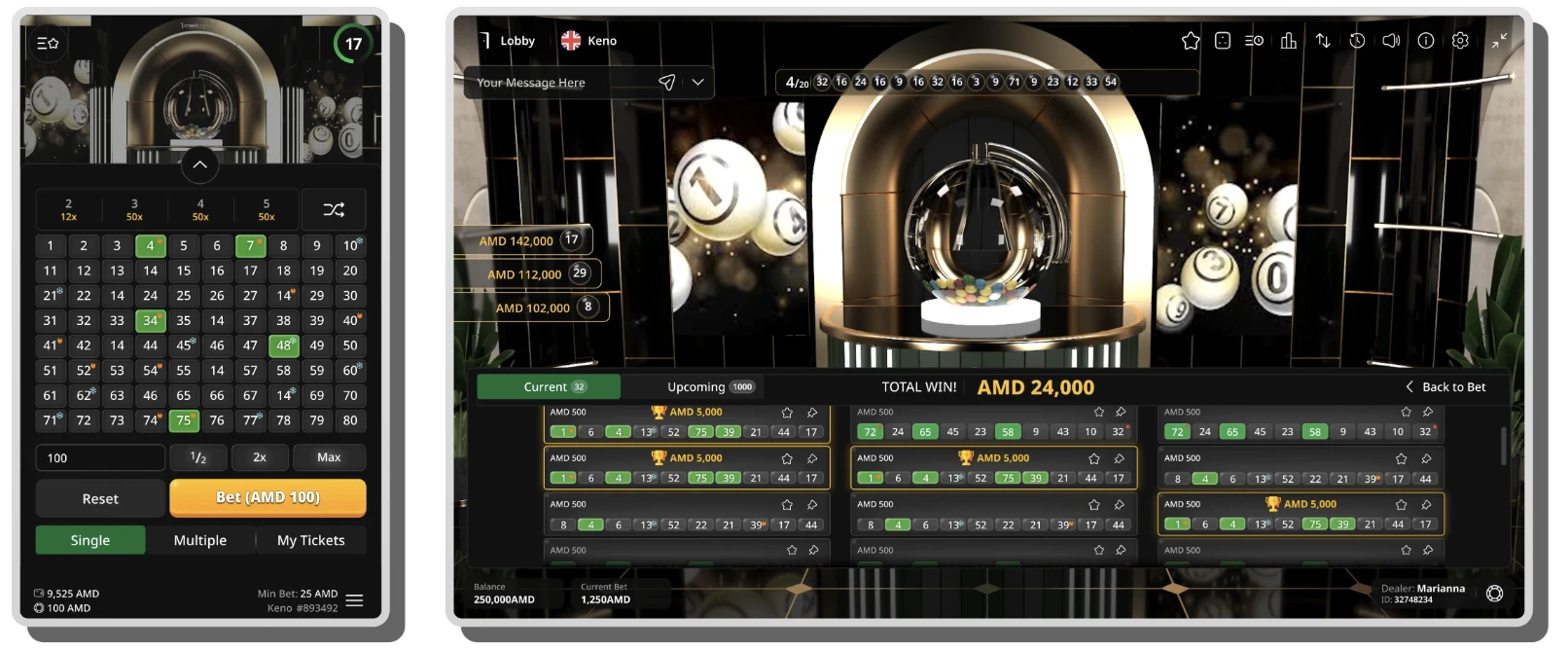Viewport: 1568px width, 652px height.
Task: Collapse the video panel with up chevron
Action: point(199,165)
